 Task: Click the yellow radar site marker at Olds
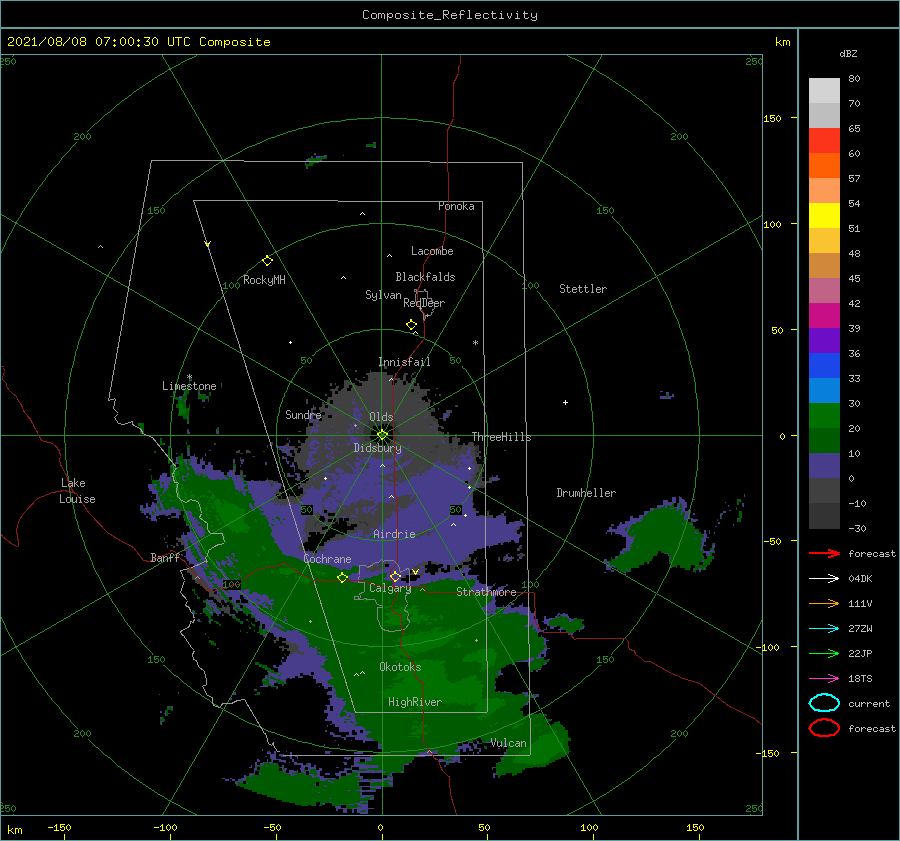382,435
